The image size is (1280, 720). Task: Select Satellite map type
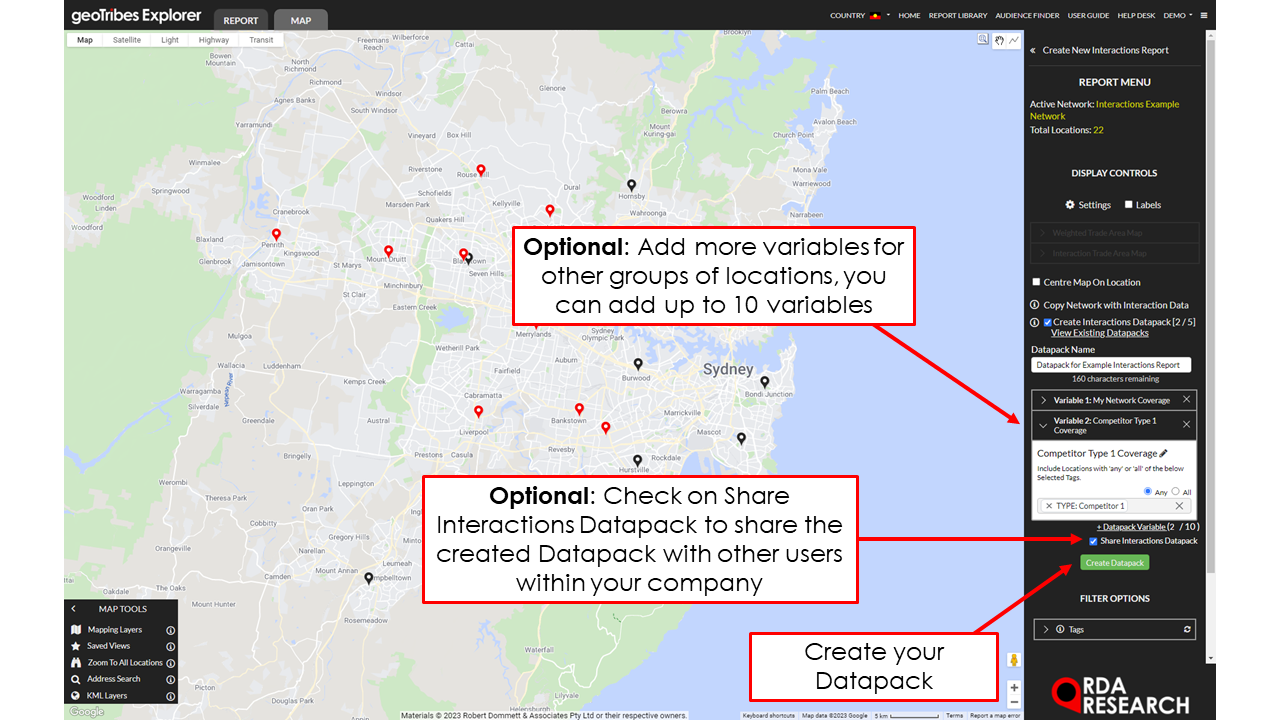[127, 40]
